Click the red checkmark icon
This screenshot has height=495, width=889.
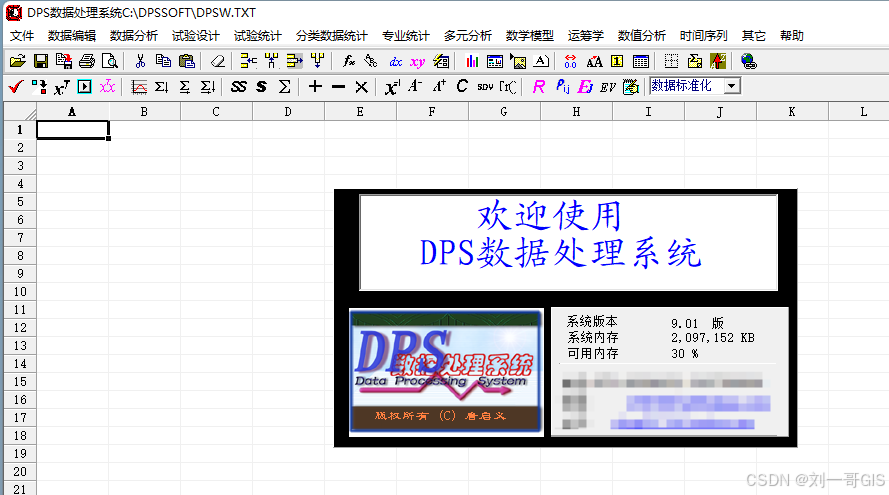[x=16, y=87]
